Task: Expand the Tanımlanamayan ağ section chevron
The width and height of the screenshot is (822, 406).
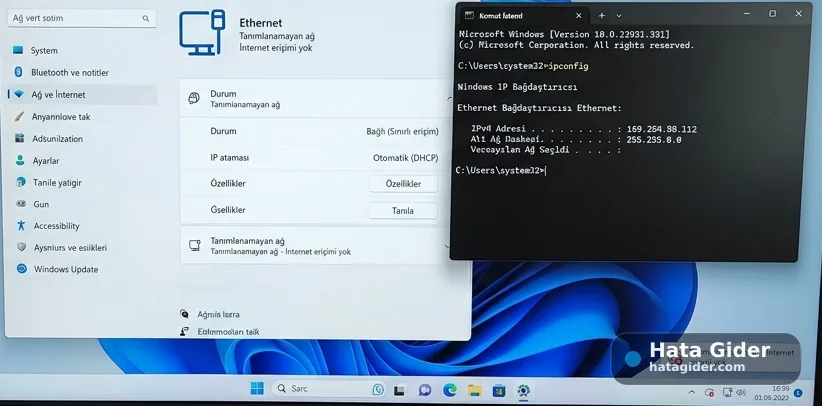Action: point(447,245)
